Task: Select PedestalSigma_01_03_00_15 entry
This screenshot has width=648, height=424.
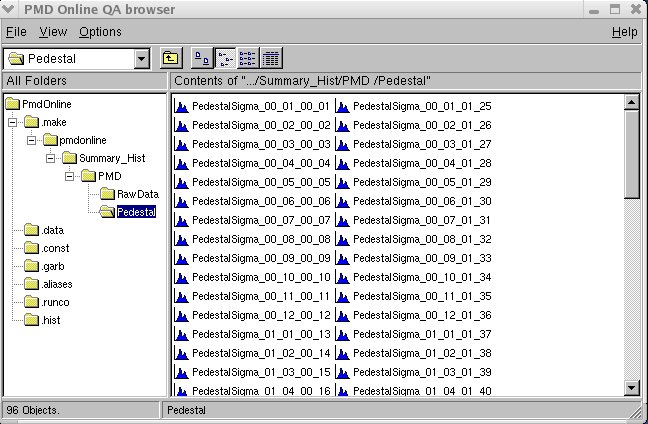Action: coord(253,372)
